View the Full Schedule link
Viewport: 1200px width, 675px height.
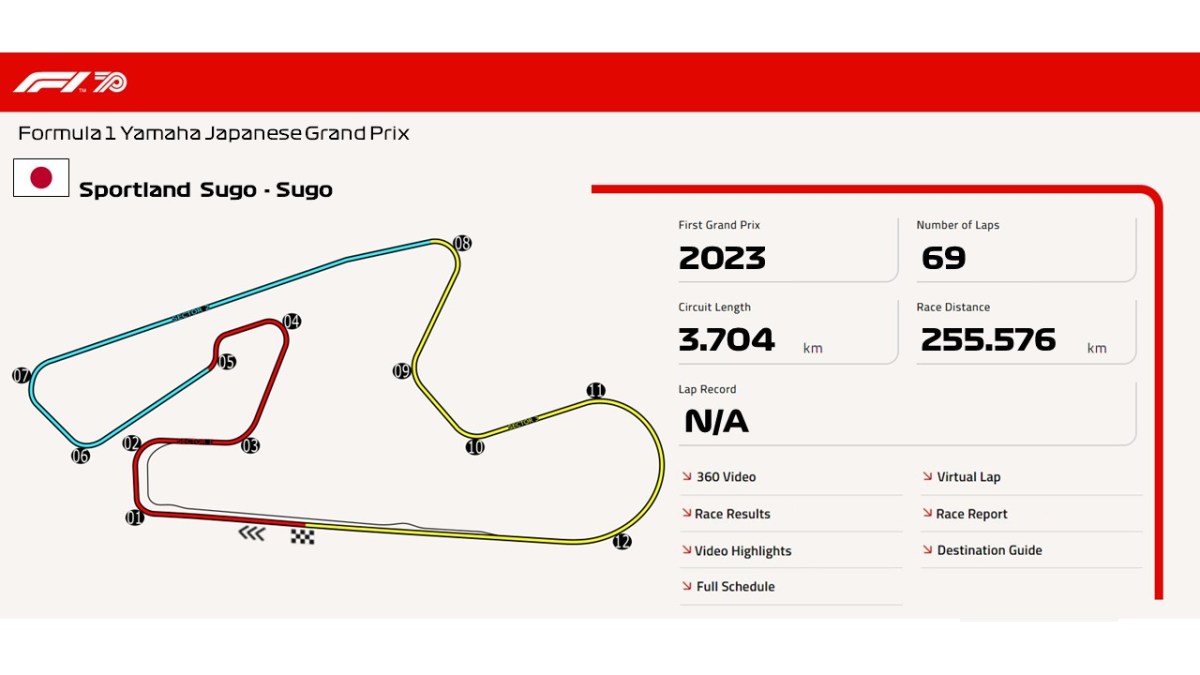[735, 587]
